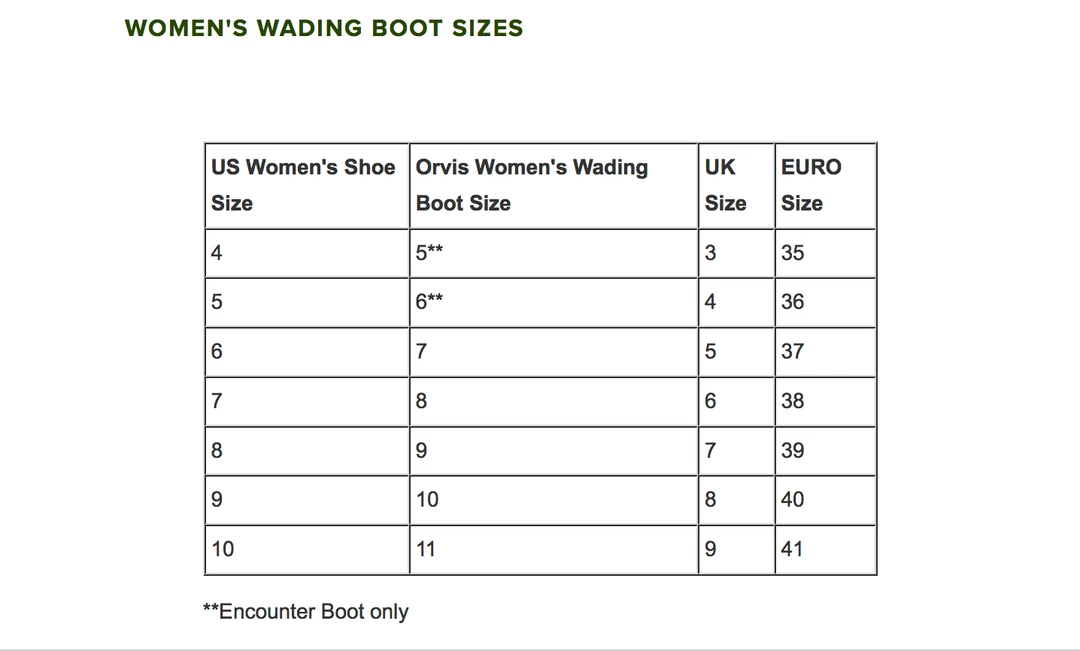1080x651 pixels.
Task: Select the US Women's Shoe Size header
Action: tap(303, 185)
